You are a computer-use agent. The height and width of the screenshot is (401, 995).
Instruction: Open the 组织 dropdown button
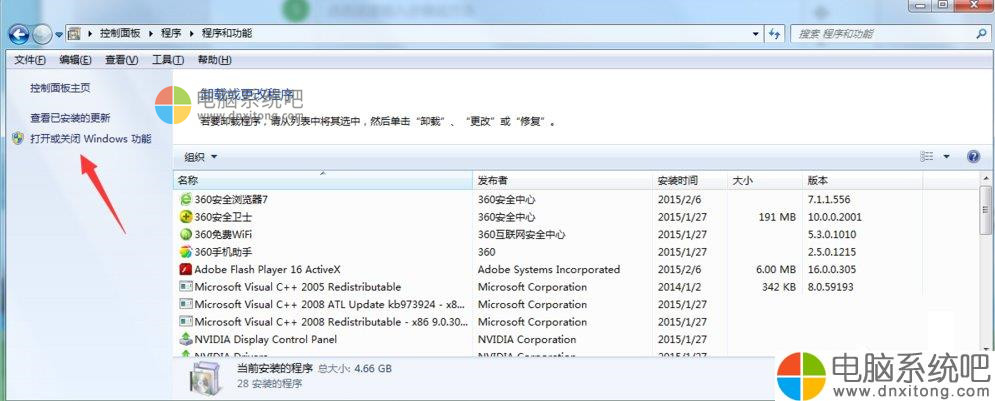pyautogui.click(x=201, y=157)
